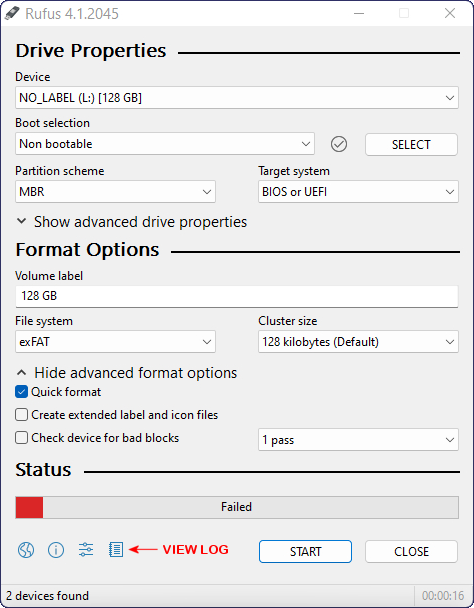The image size is (474, 608).
Task: Enable Check device for bad blocks
Action: (21, 438)
